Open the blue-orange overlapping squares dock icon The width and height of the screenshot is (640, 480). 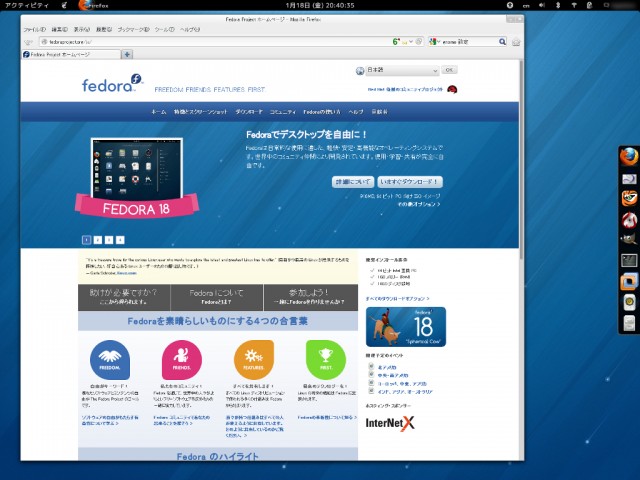(629, 282)
